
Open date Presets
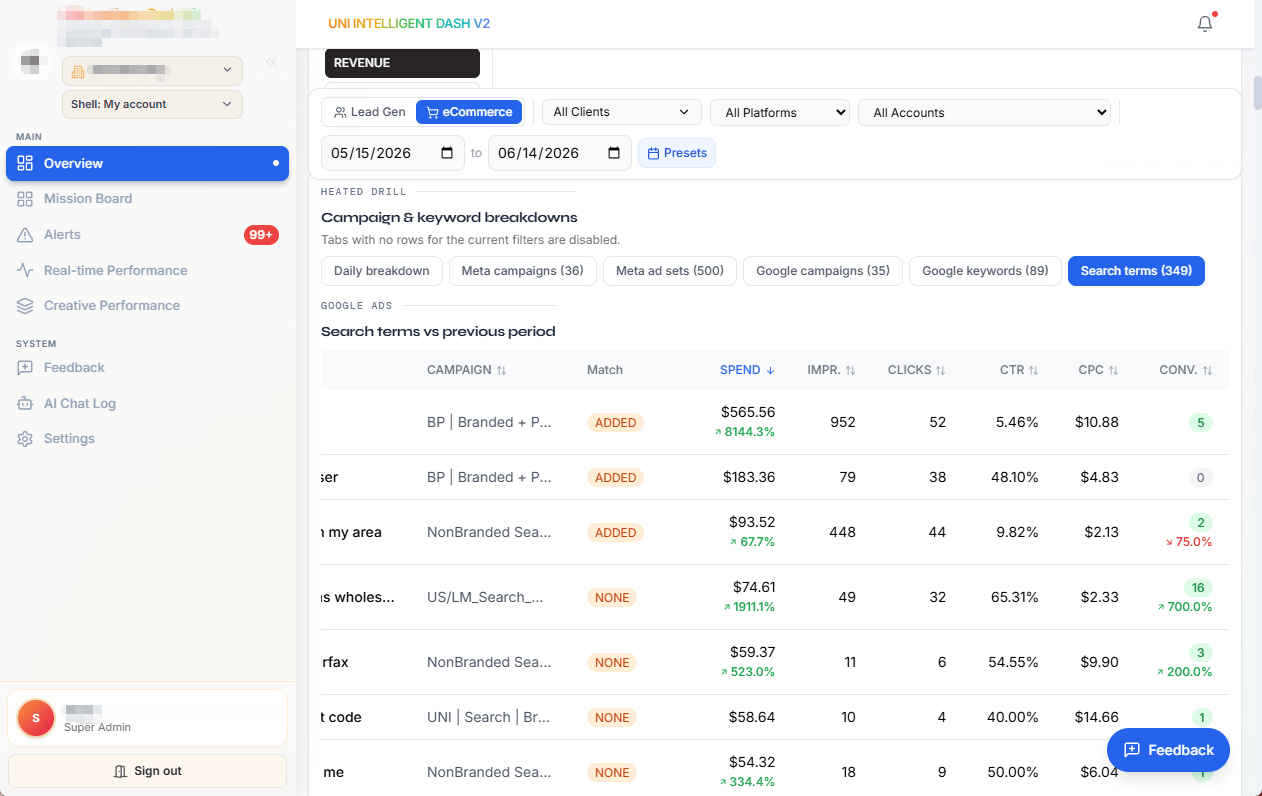677,153
